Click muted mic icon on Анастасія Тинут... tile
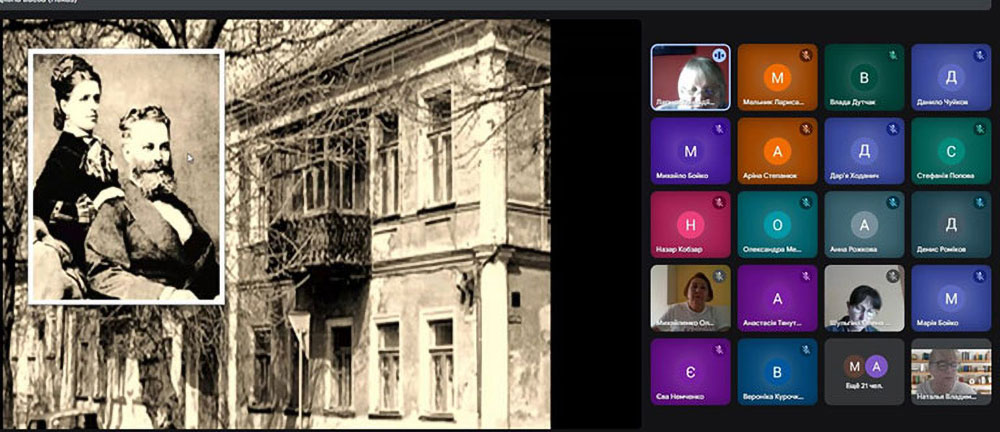The height and width of the screenshot is (432, 1000). click(x=806, y=276)
